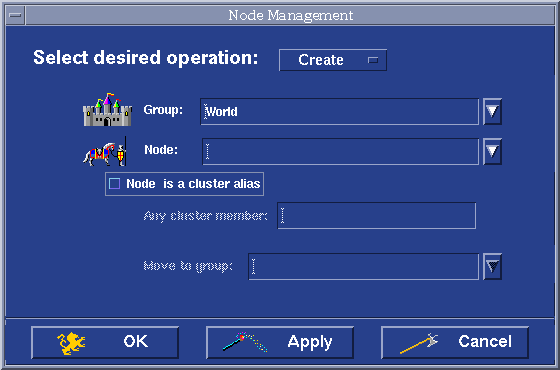
Task: Click the Node Management title bar
Action: pyautogui.click(x=290, y=15)
